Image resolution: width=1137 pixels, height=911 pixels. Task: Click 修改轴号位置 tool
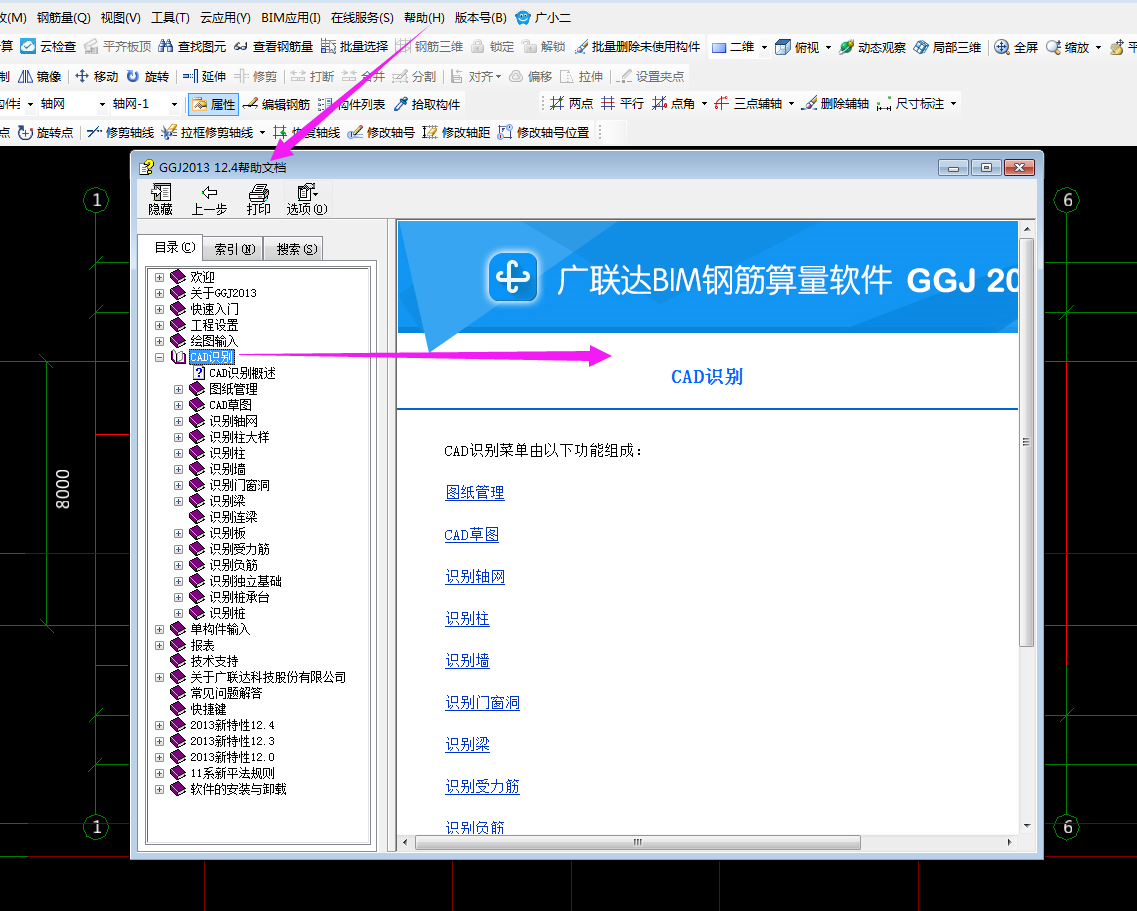point(543,133)
